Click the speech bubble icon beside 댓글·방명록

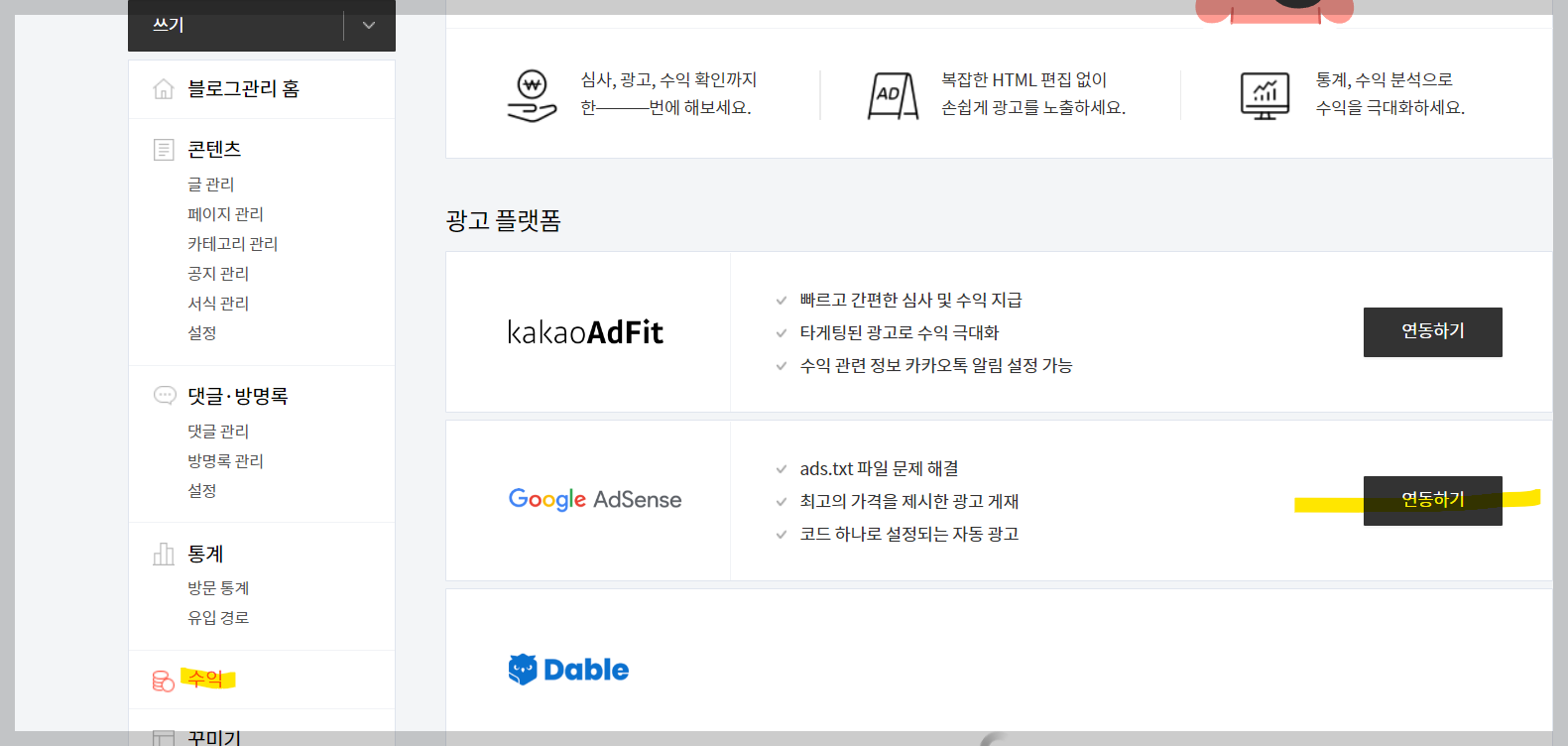tap(165, 396)
